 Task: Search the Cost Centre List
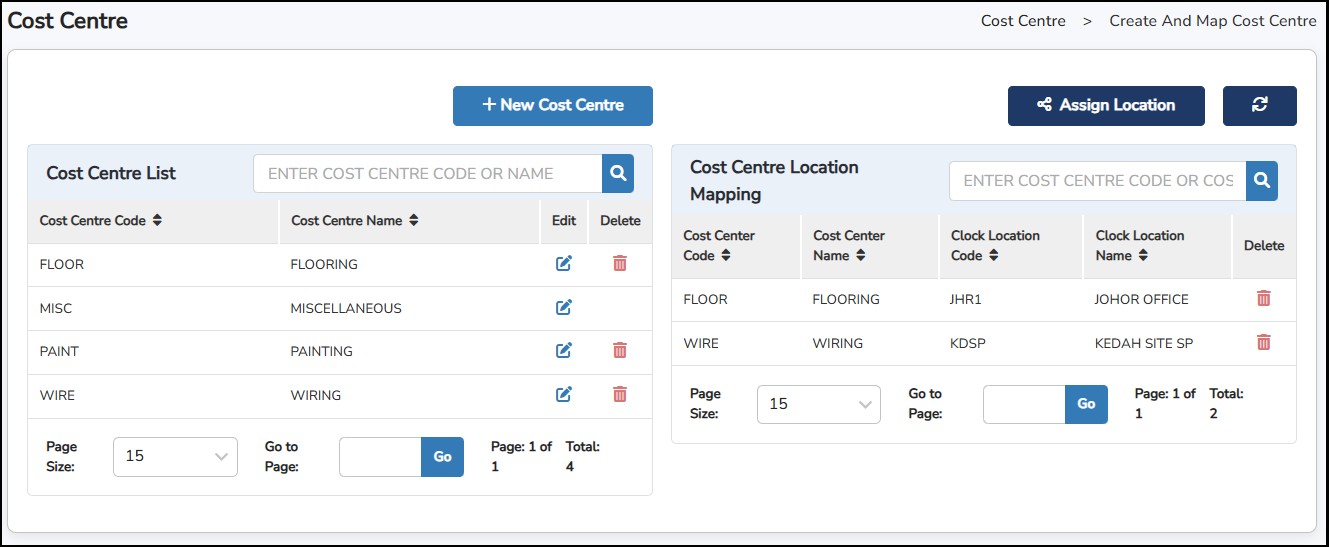(618, 174)
